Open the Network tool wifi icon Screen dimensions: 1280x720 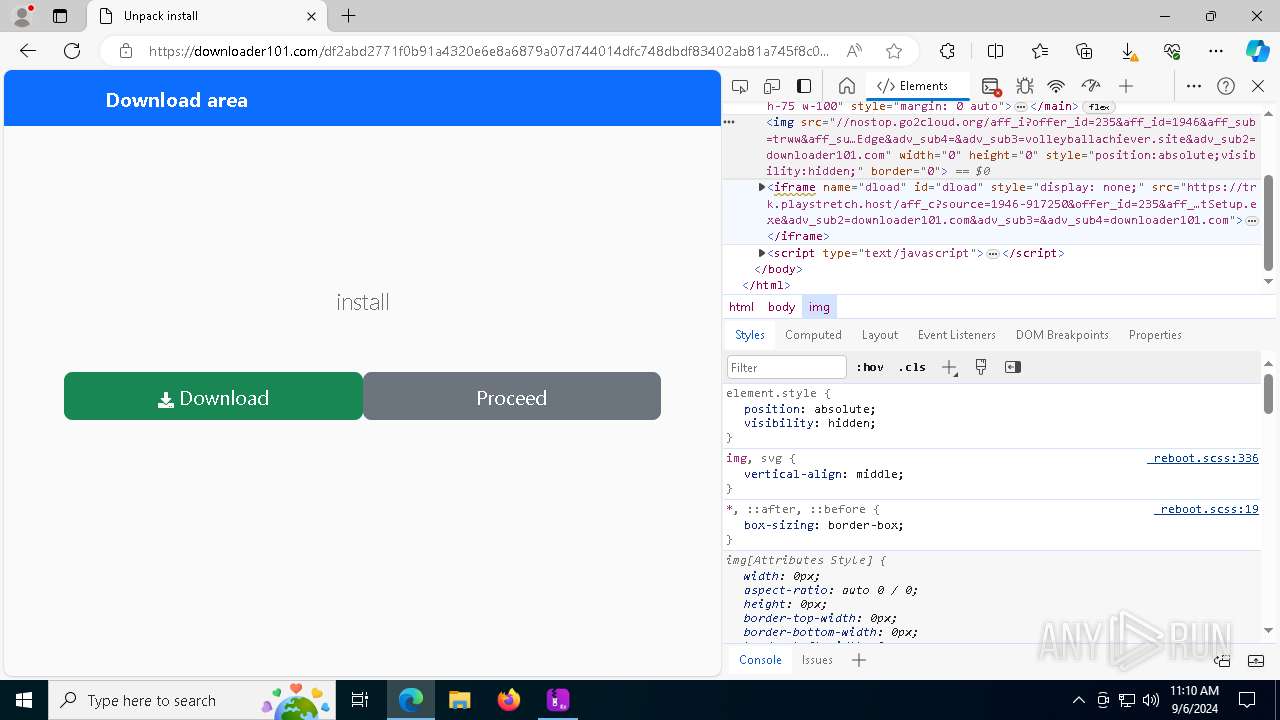[x=1057, y=86]
